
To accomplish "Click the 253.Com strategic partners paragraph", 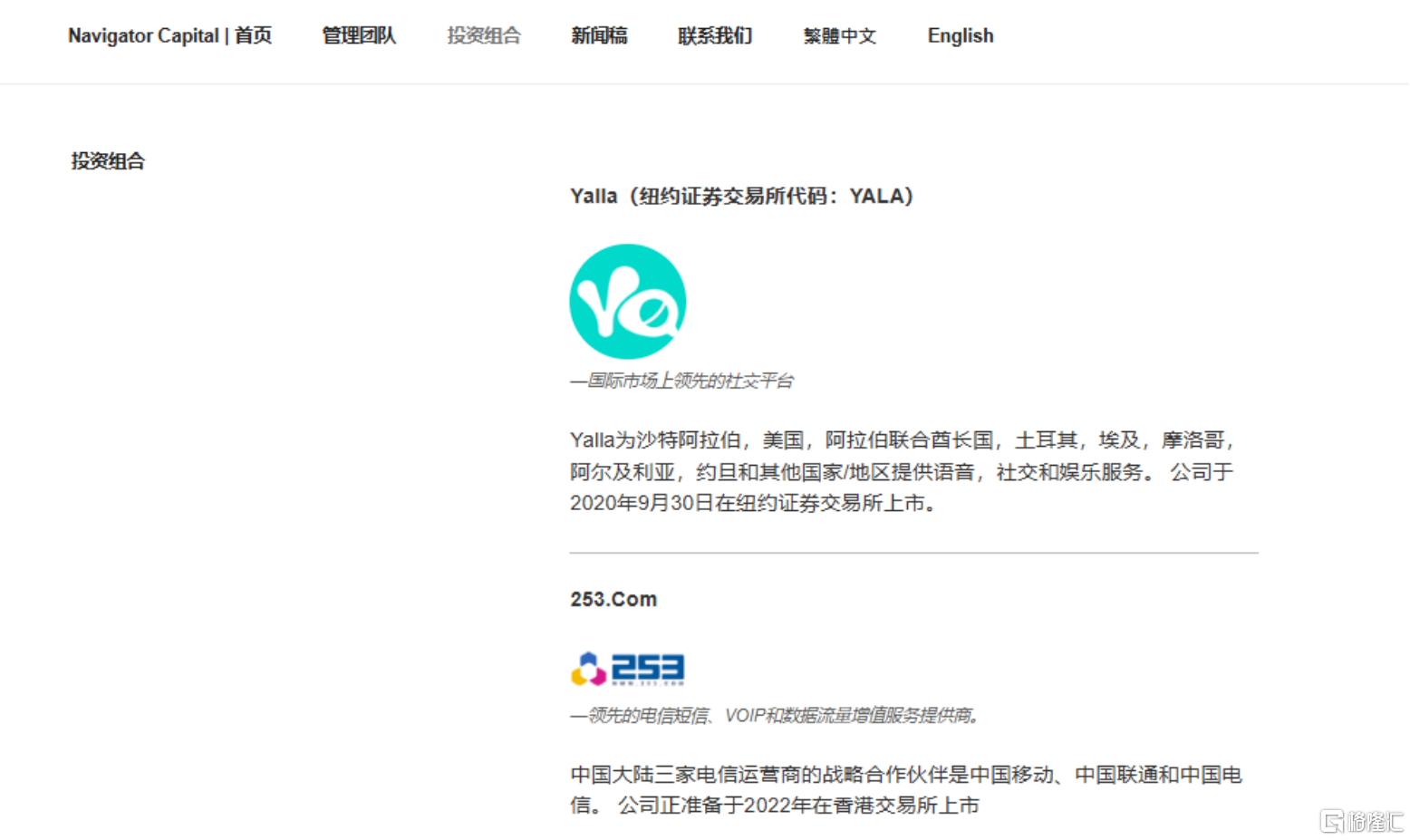I will (905, 788).
